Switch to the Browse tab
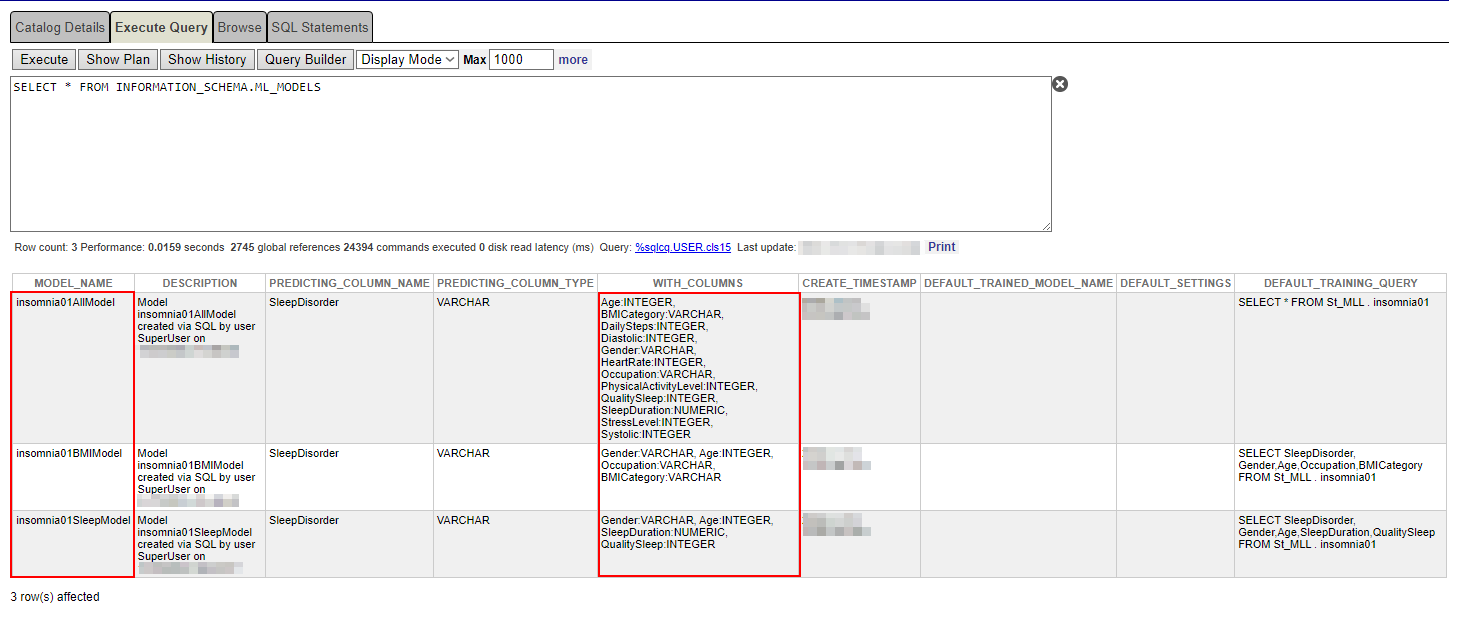Screen dimensions: 1459x629 click(240, 27)
